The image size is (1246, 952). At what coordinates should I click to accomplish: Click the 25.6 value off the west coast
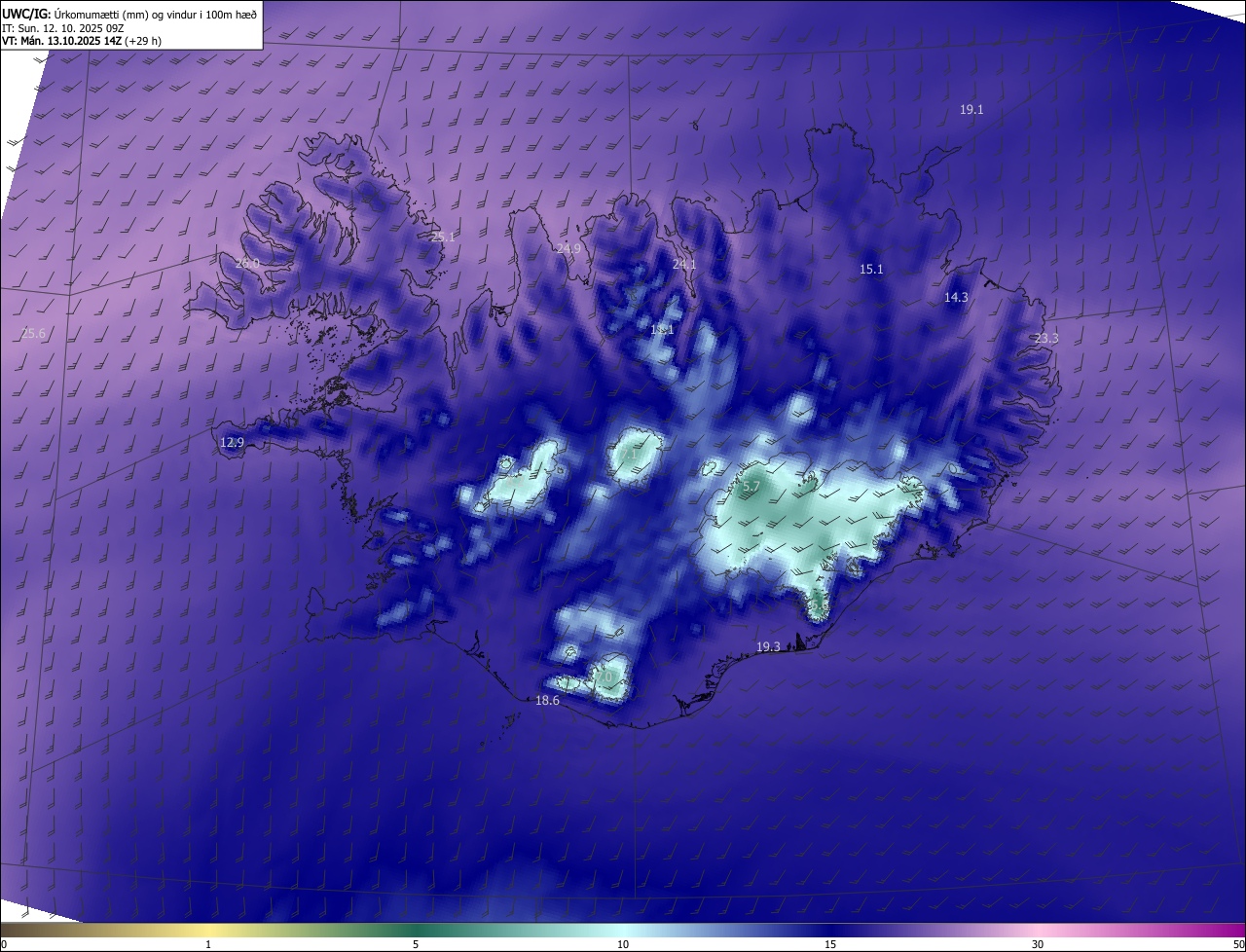tap(33, 333)
